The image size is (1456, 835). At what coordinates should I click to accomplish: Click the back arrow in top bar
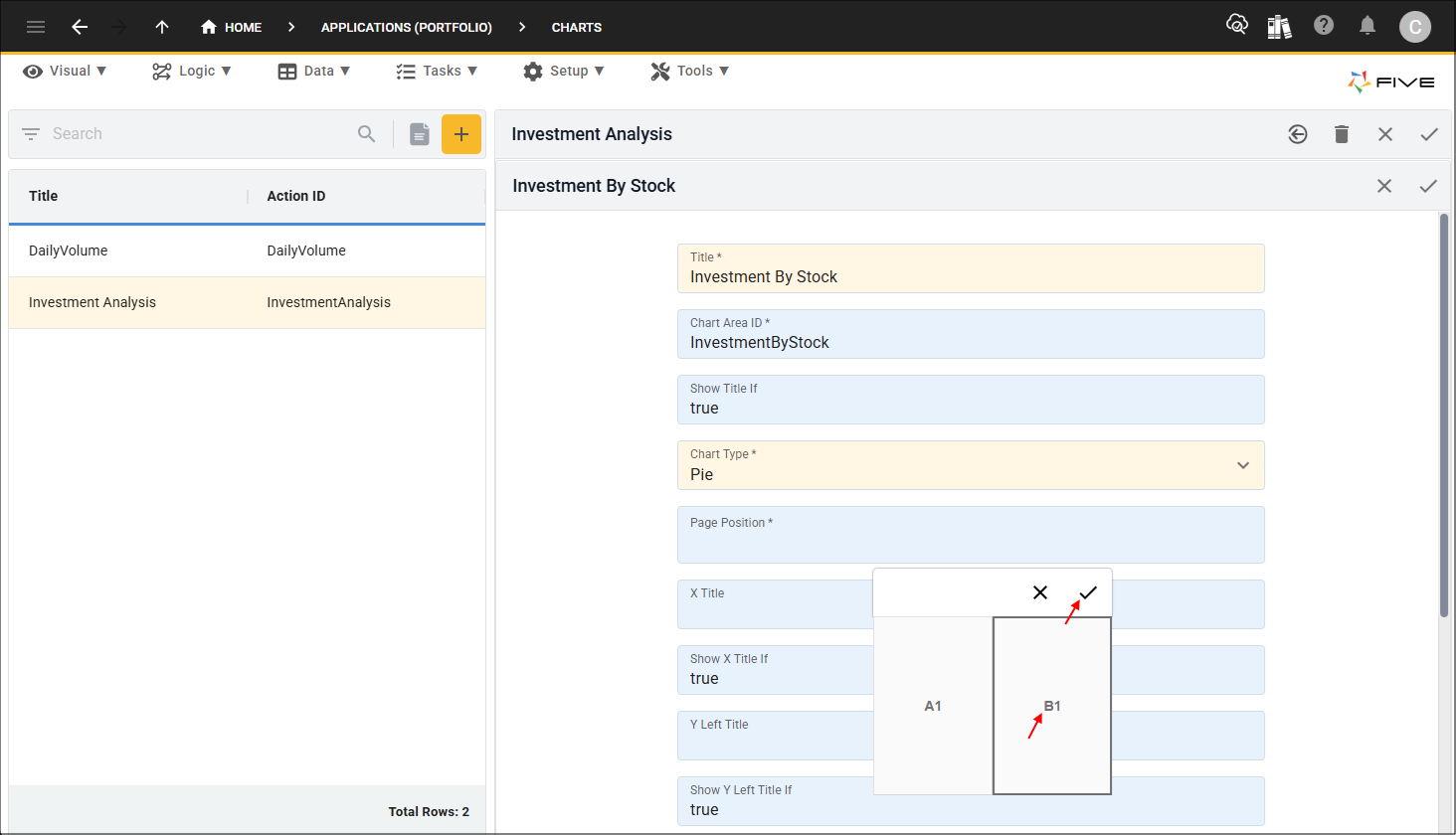80,27
